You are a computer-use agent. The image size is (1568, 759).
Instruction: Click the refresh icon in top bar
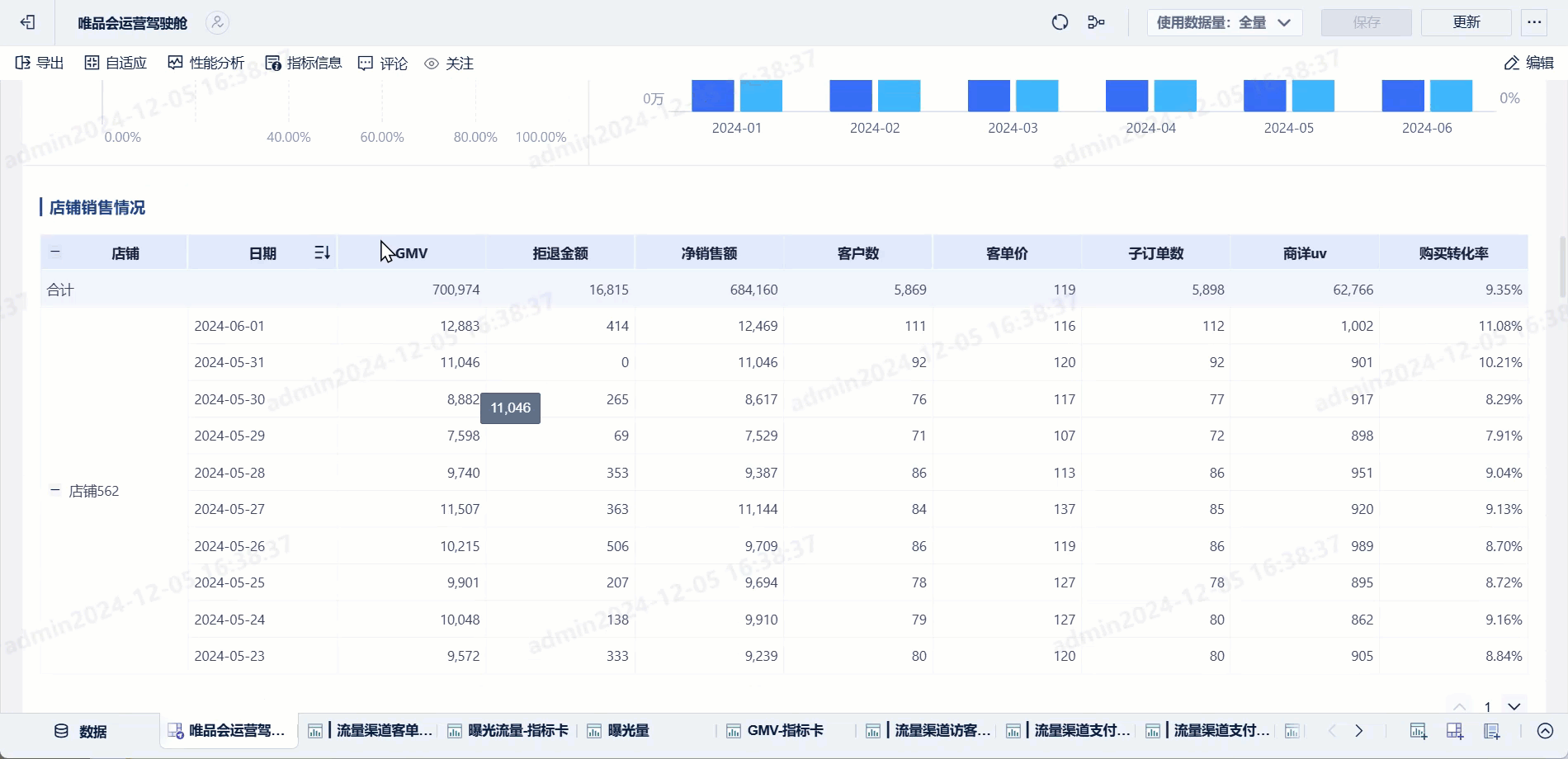click(1060, 22)
